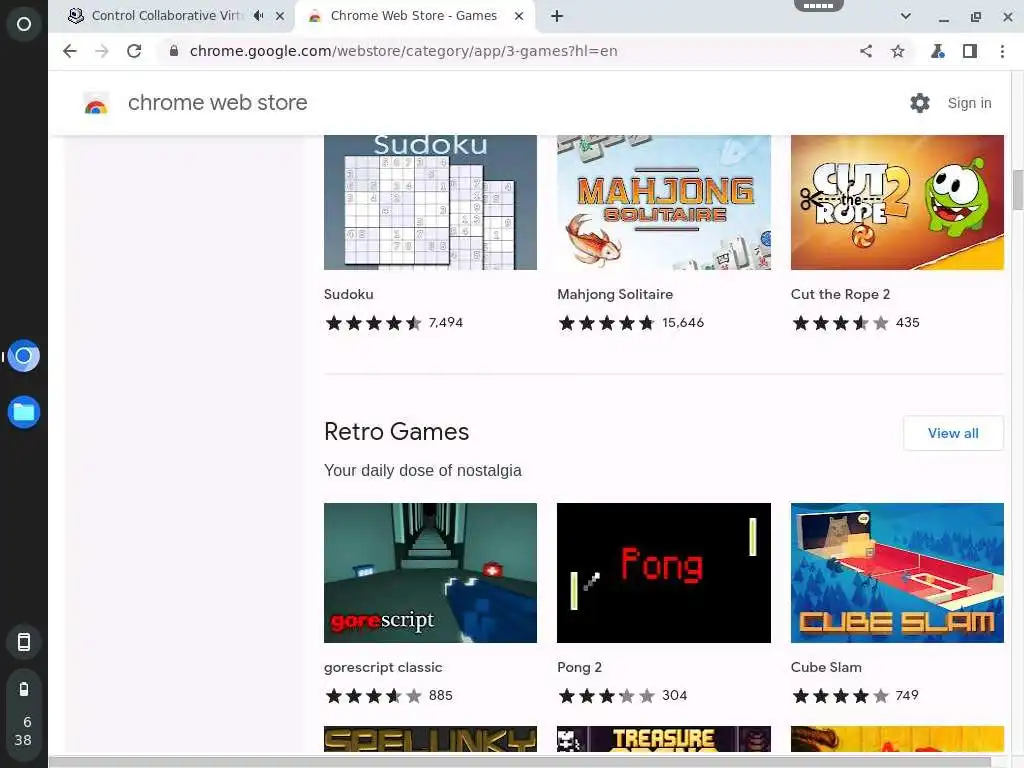The height and width of the screenshot is (768, 1024).
Task: Select the Chrome Web Store - Games tab
Action: coord(413,16)
